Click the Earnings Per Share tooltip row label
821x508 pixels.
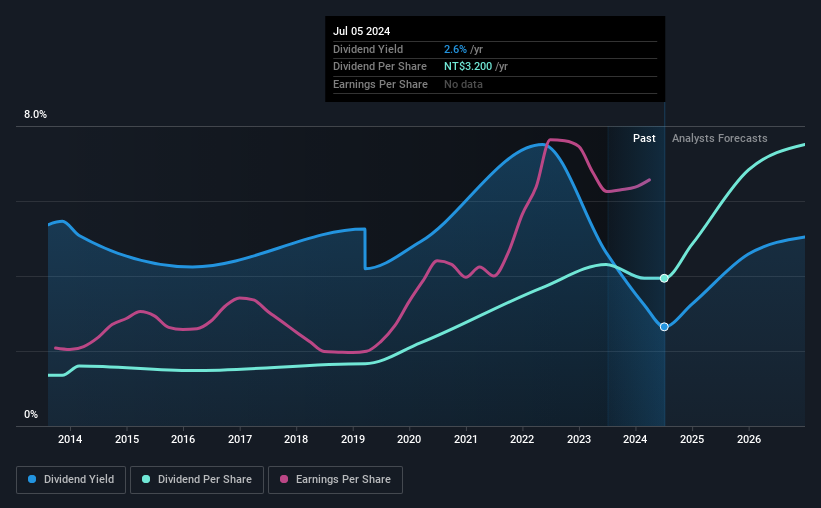[x=380, y=84]
